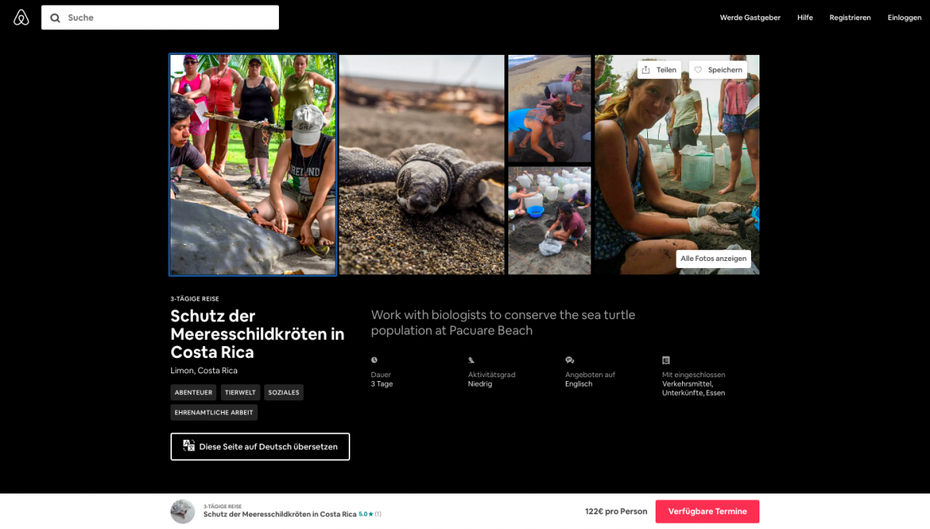Open the baby sea turtle close-up photo
This screenshot has height=529, width=930.
click(x=422, y=164)
